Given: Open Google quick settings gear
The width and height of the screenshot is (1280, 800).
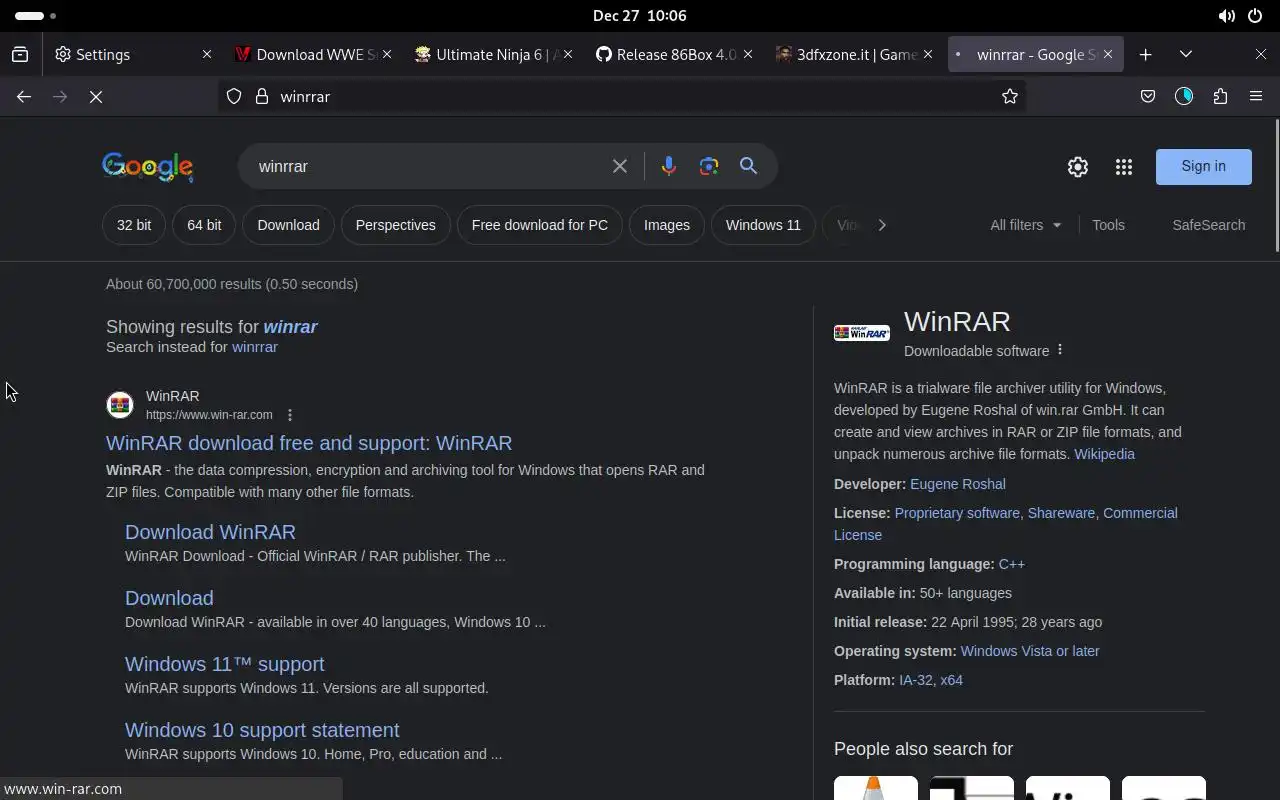Looking at the screenshot, I should pos(1077,167).
